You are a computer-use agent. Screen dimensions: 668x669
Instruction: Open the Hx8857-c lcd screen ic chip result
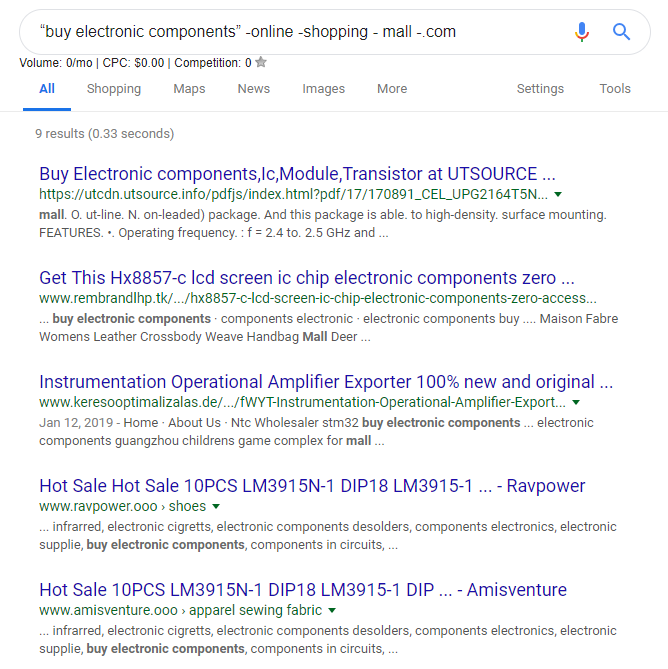tap(307, 278)
